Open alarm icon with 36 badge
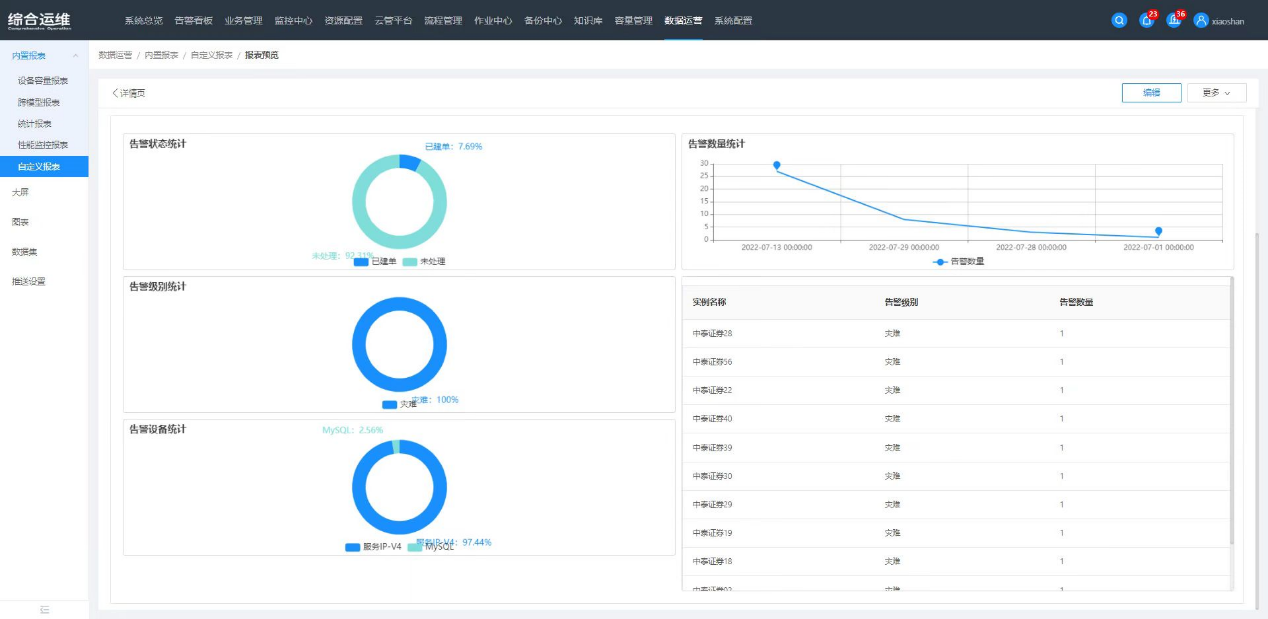 1174,20
